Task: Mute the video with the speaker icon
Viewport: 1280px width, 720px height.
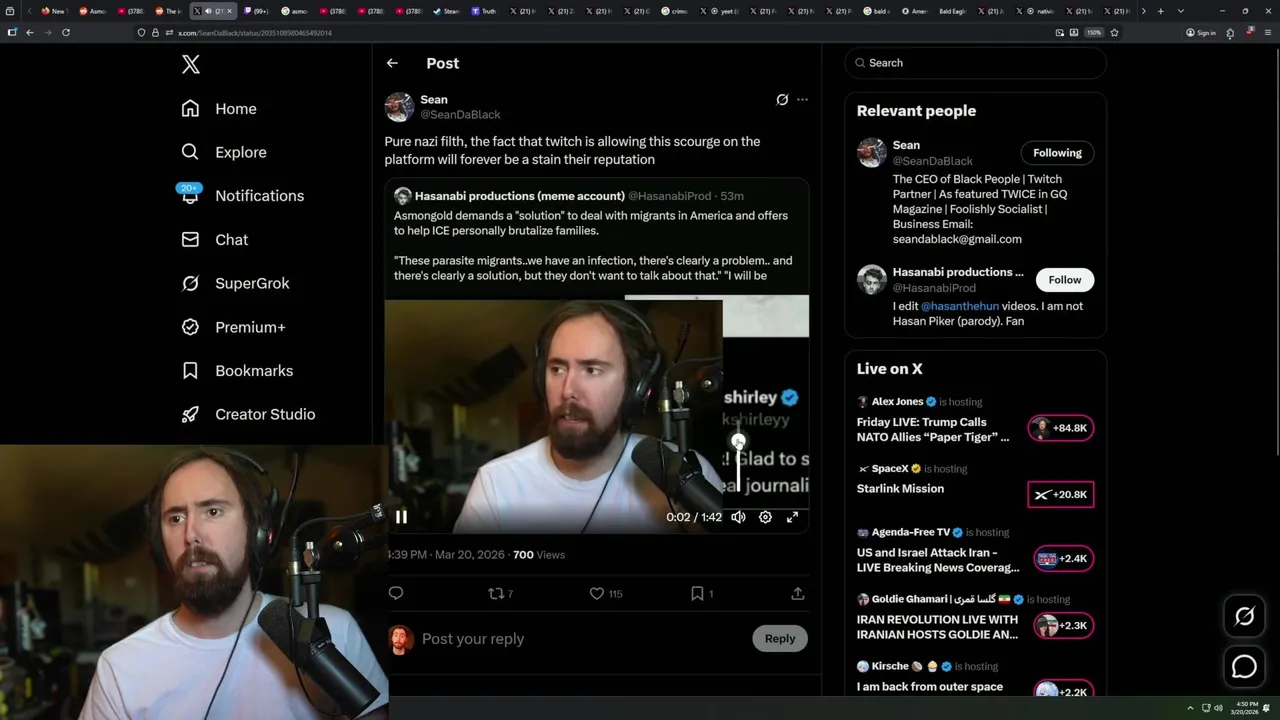Action: click(738, 517)
